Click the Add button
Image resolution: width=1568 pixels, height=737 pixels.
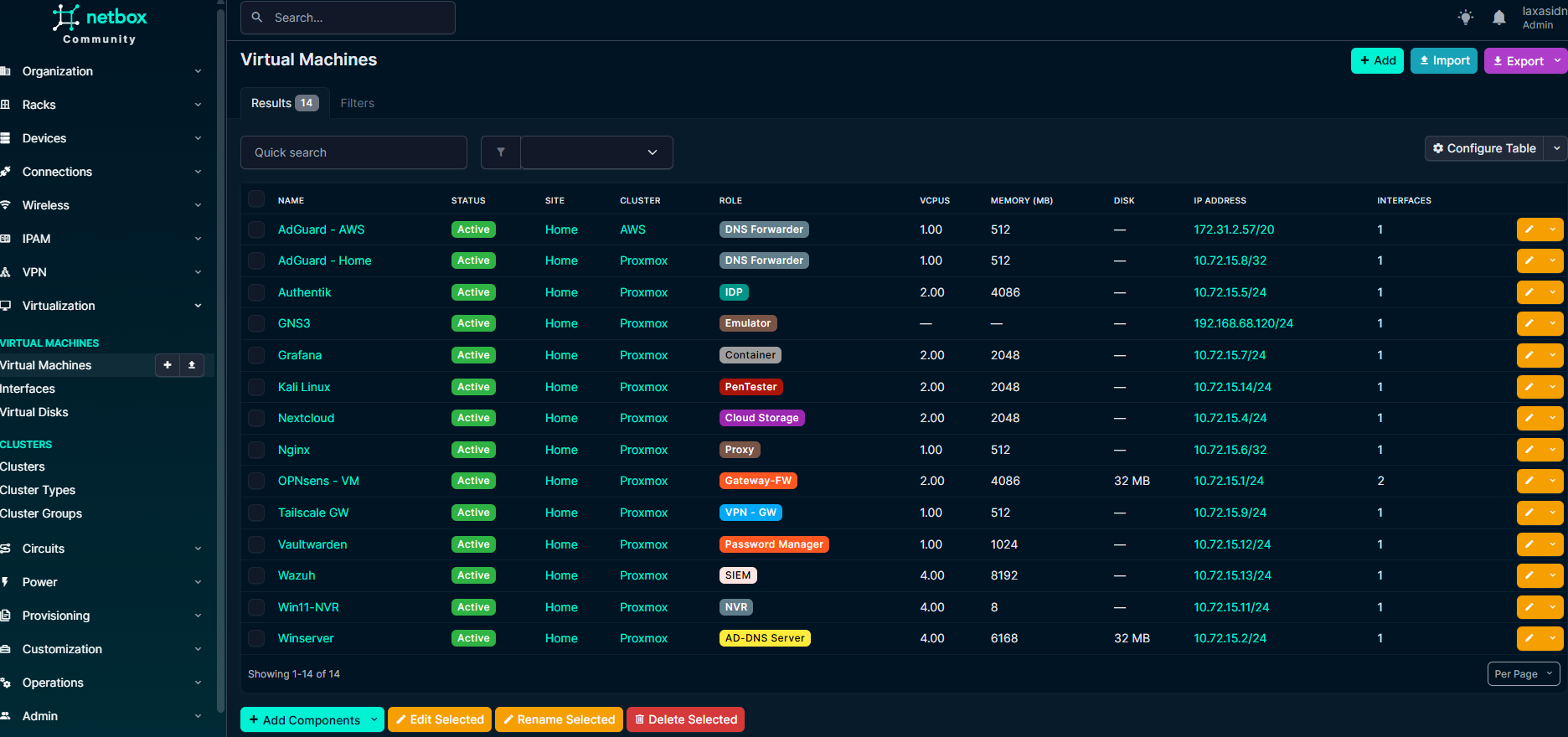(x=1377, y=60)
